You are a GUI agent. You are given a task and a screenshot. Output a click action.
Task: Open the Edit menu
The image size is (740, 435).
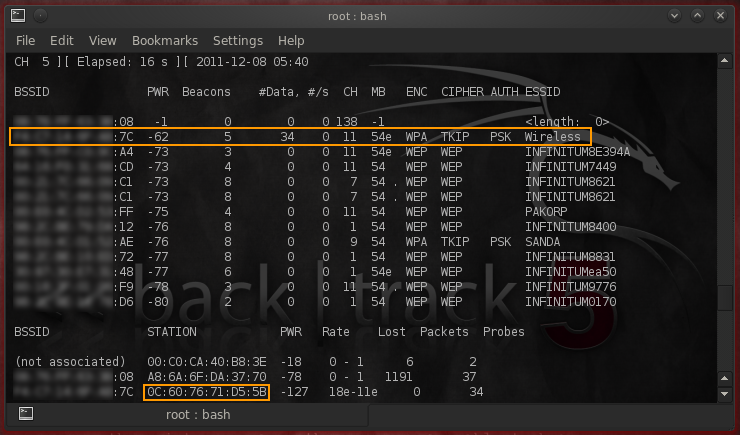62,41
